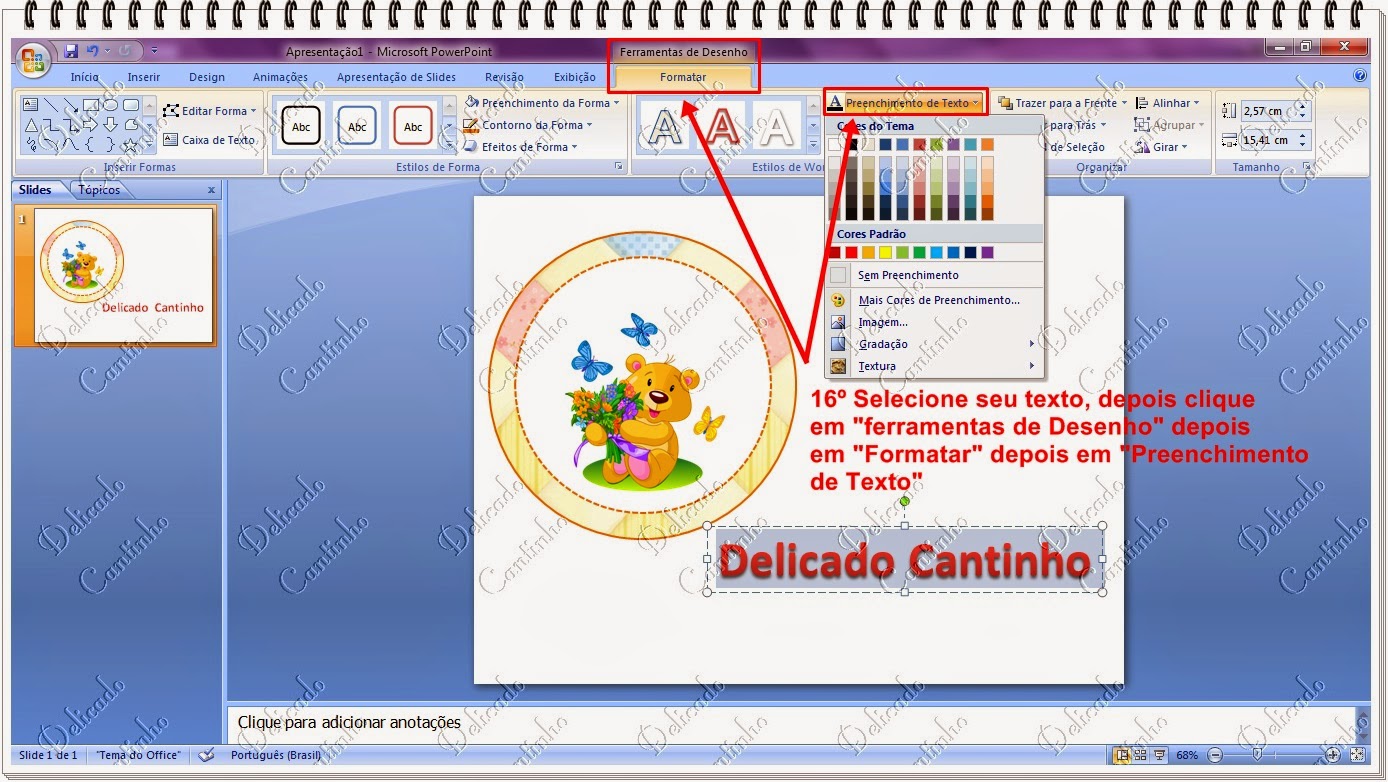
Task: Open the Design ribbon tab
Action: click(x=207, y=77)
